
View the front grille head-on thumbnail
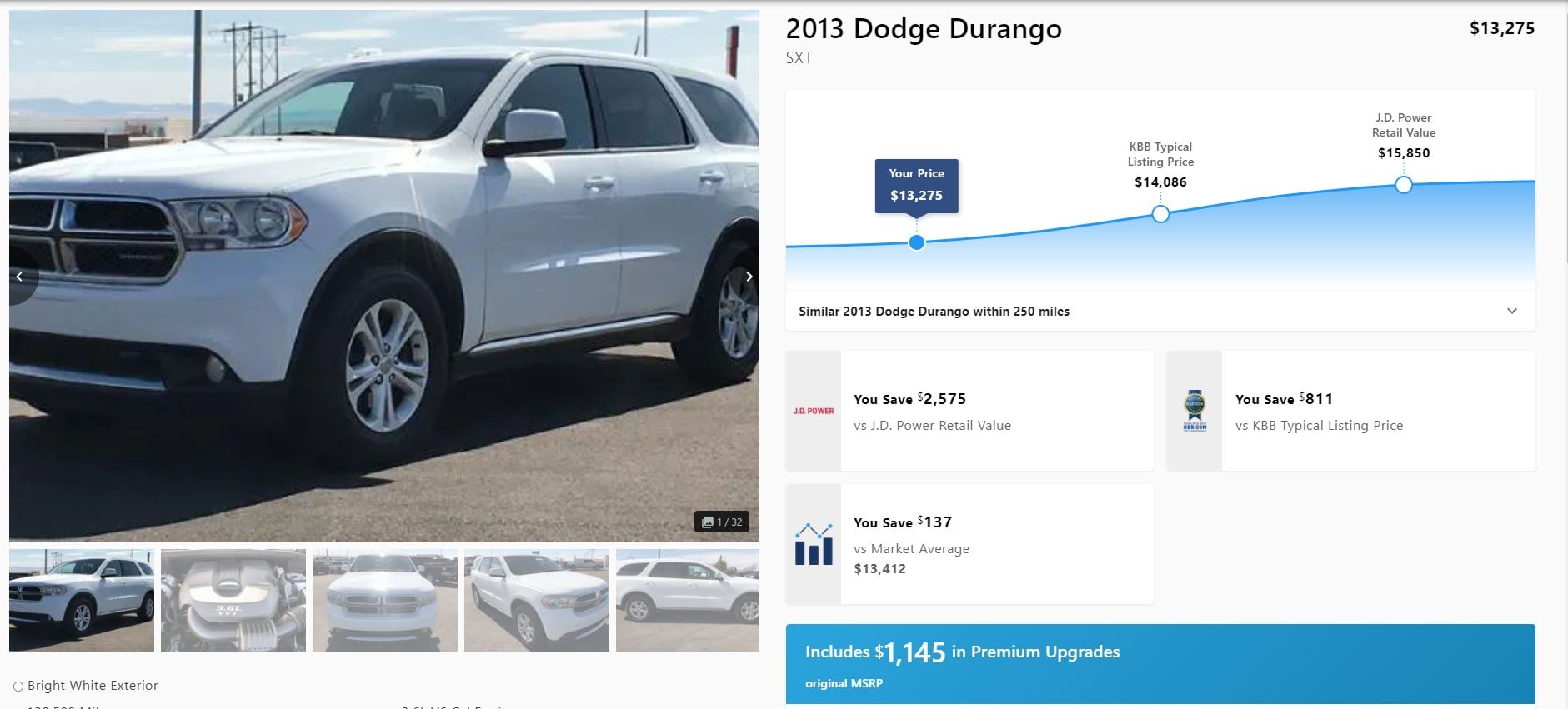point(385,600)
